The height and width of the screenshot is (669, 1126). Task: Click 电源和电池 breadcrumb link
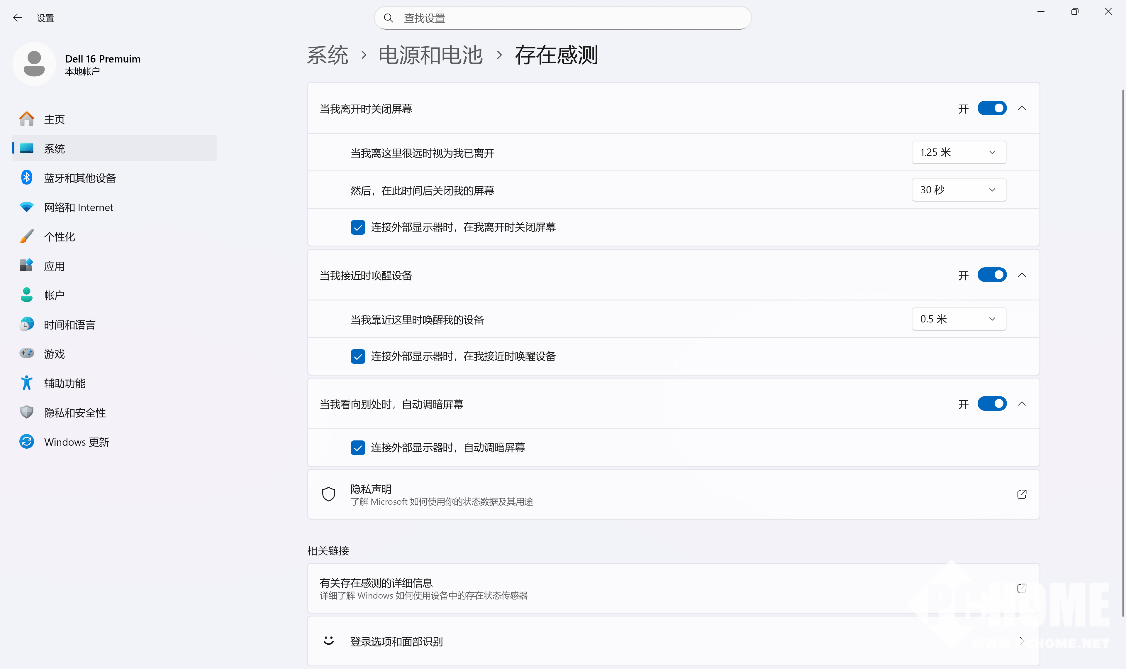pyautogui.click(x=430, y=55)
